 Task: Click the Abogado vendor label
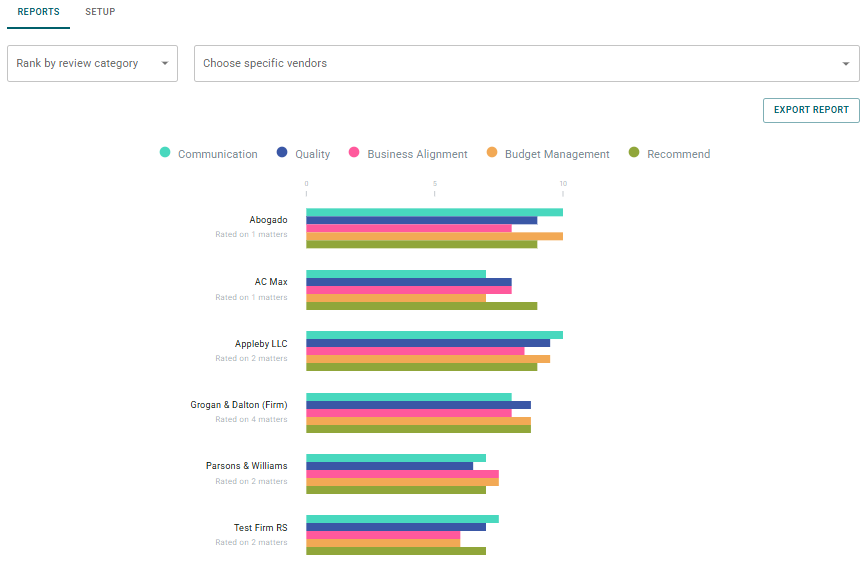pyautogui.click(x=268, y=220)
